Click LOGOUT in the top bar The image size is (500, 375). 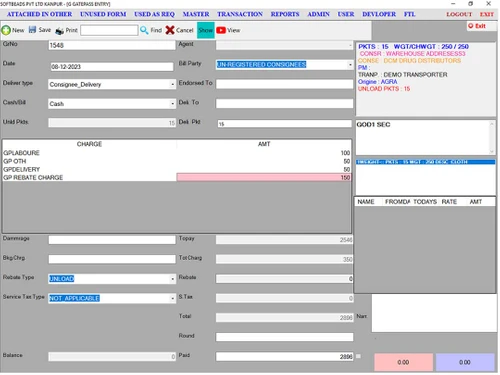coord(459,14)
